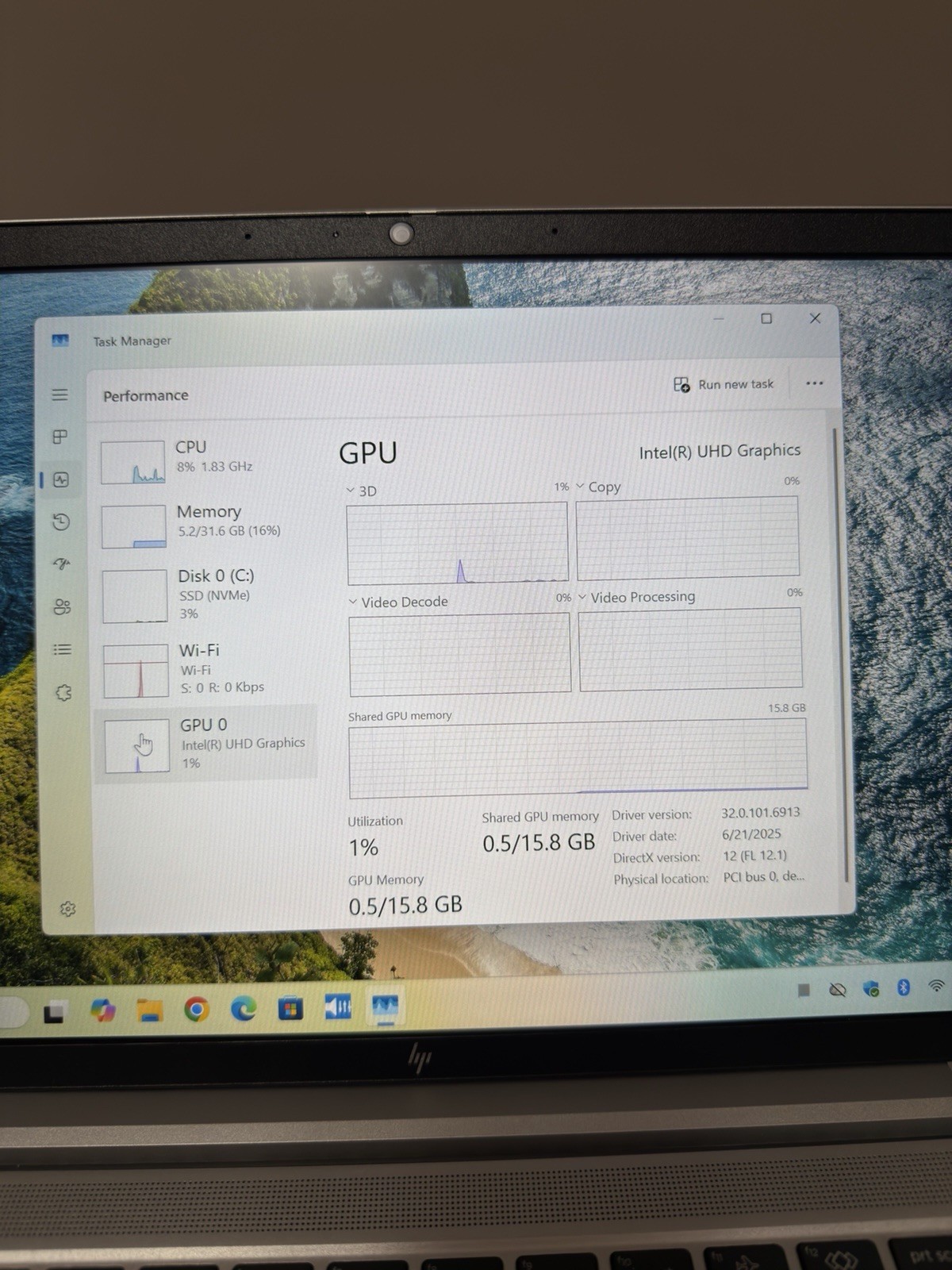952x1270 pixels.
Task: Open Startup apps from sidebar
Action: click(62, 564)
